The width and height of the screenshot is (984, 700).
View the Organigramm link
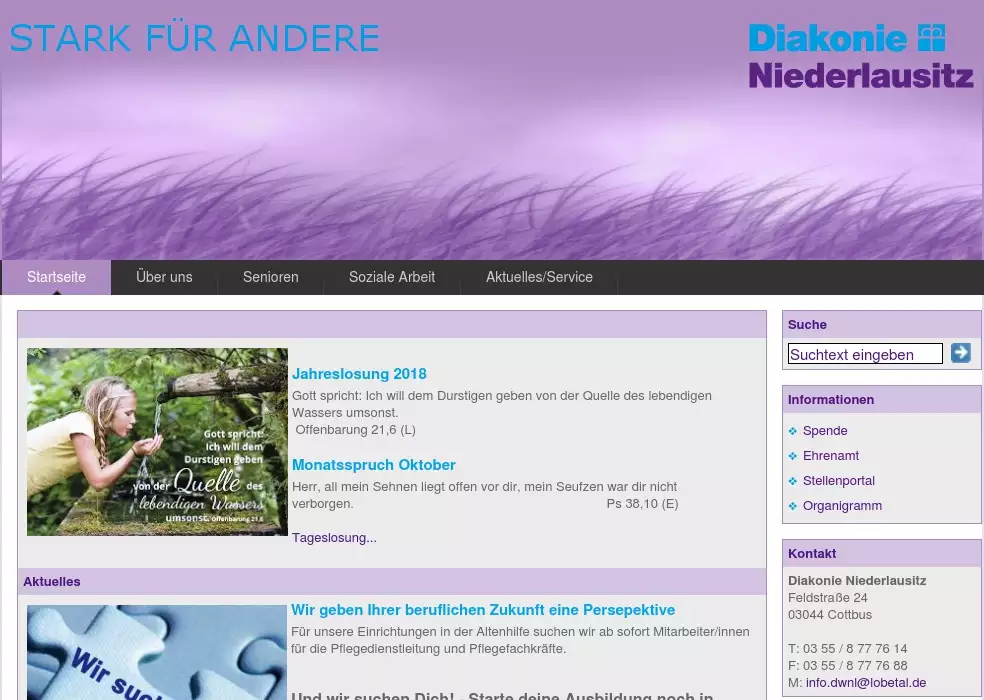click(x=842, y=506)
